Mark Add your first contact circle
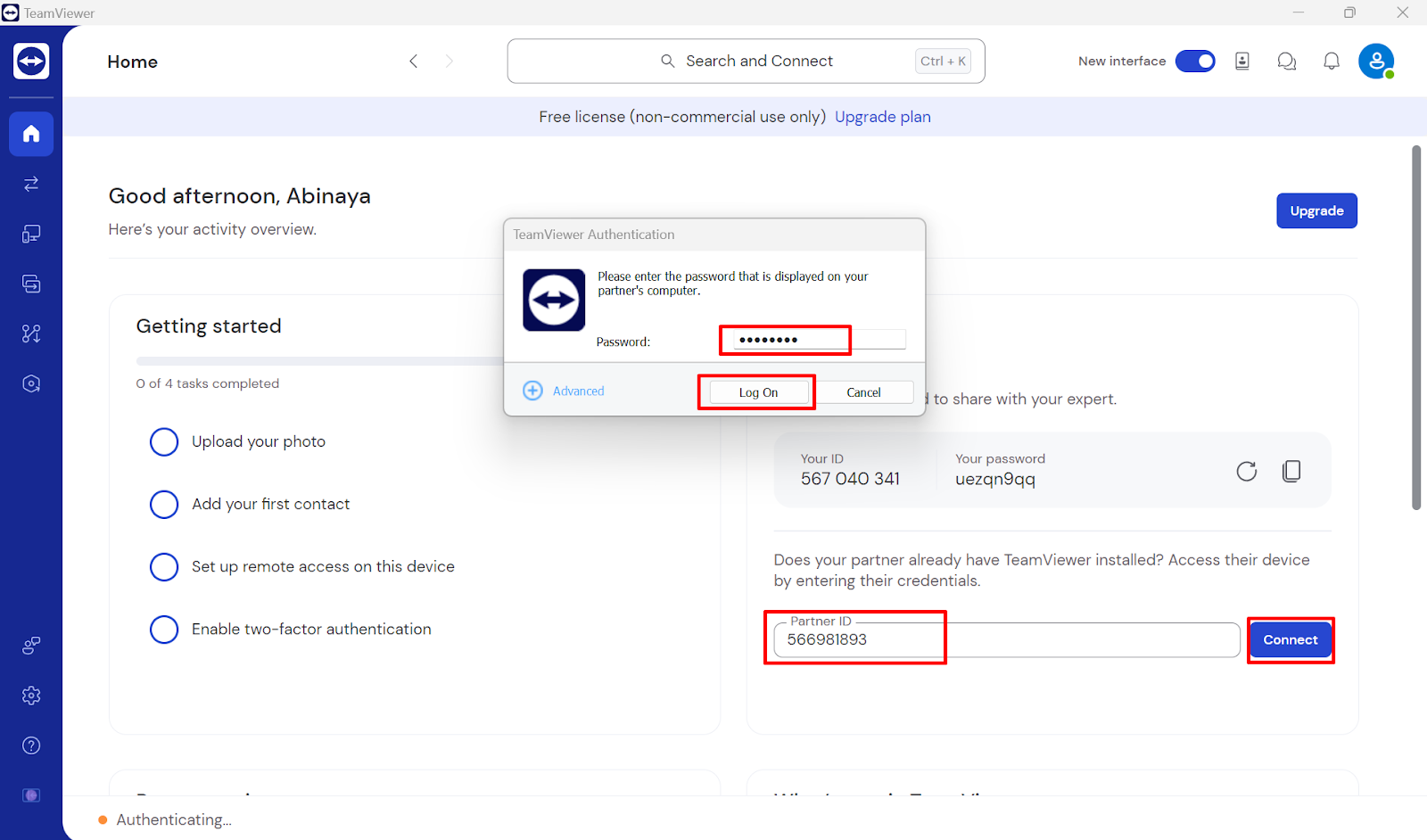1427x840 pixels. (164, 504)
